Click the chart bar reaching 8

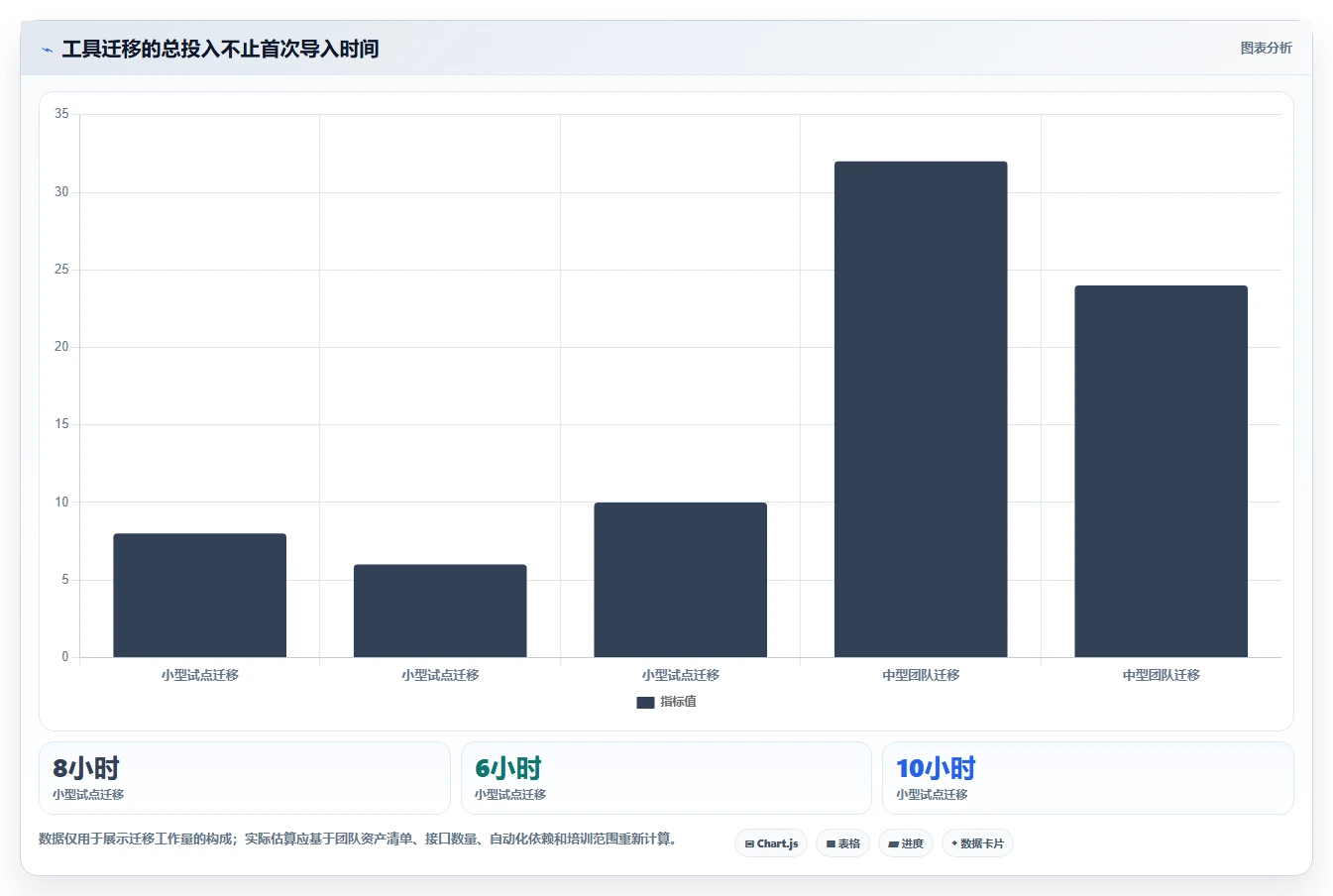point(199,596)
